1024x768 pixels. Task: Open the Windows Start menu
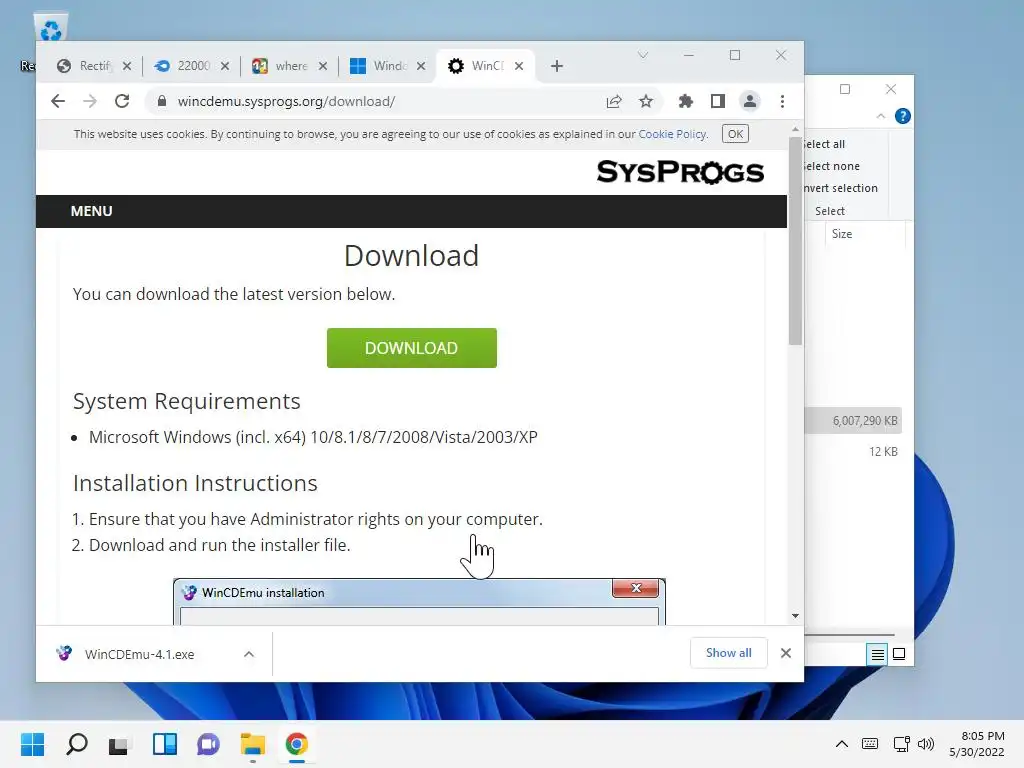[32, 744]
